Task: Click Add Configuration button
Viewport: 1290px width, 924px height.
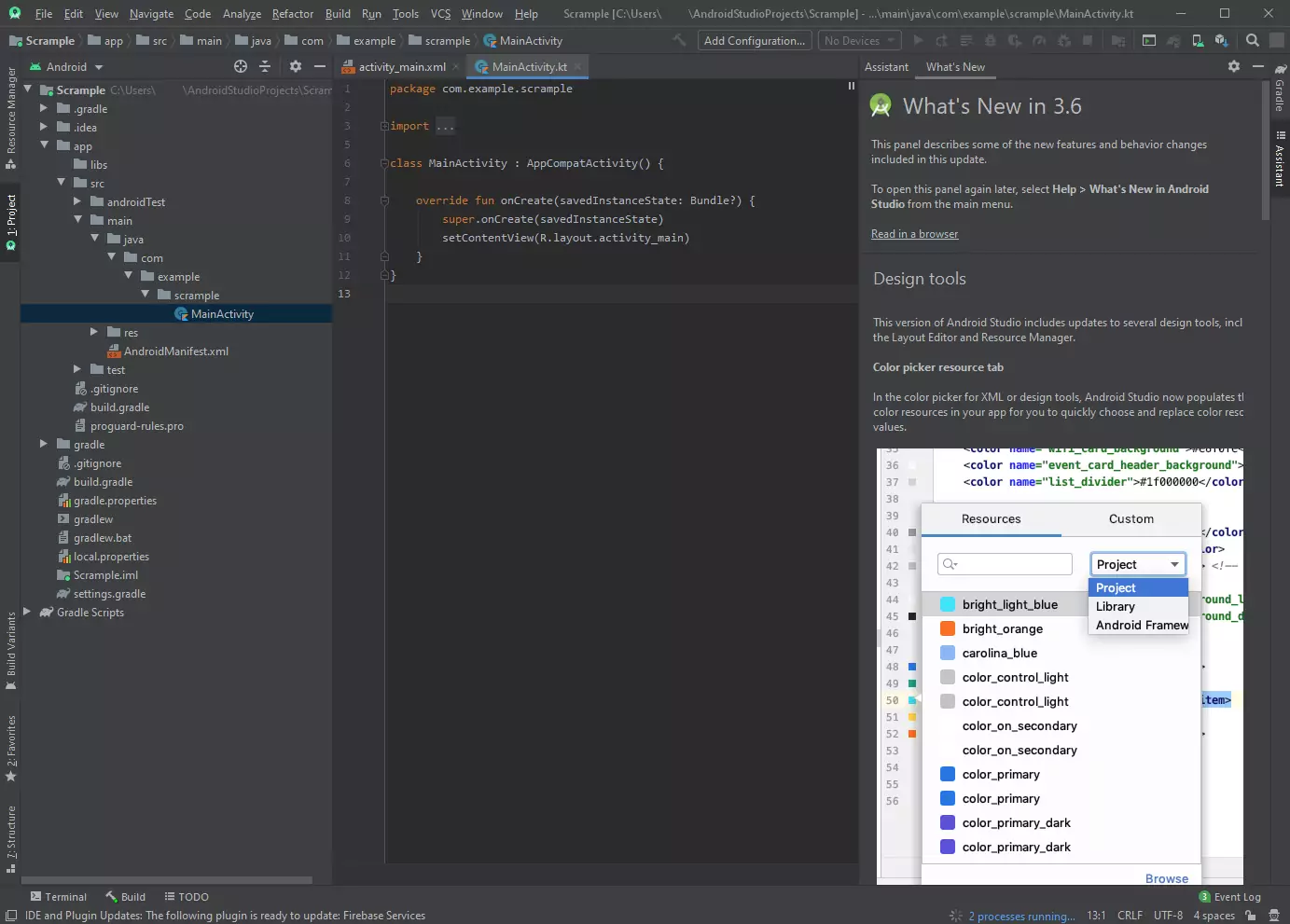Action: click(x=755, y=40)
